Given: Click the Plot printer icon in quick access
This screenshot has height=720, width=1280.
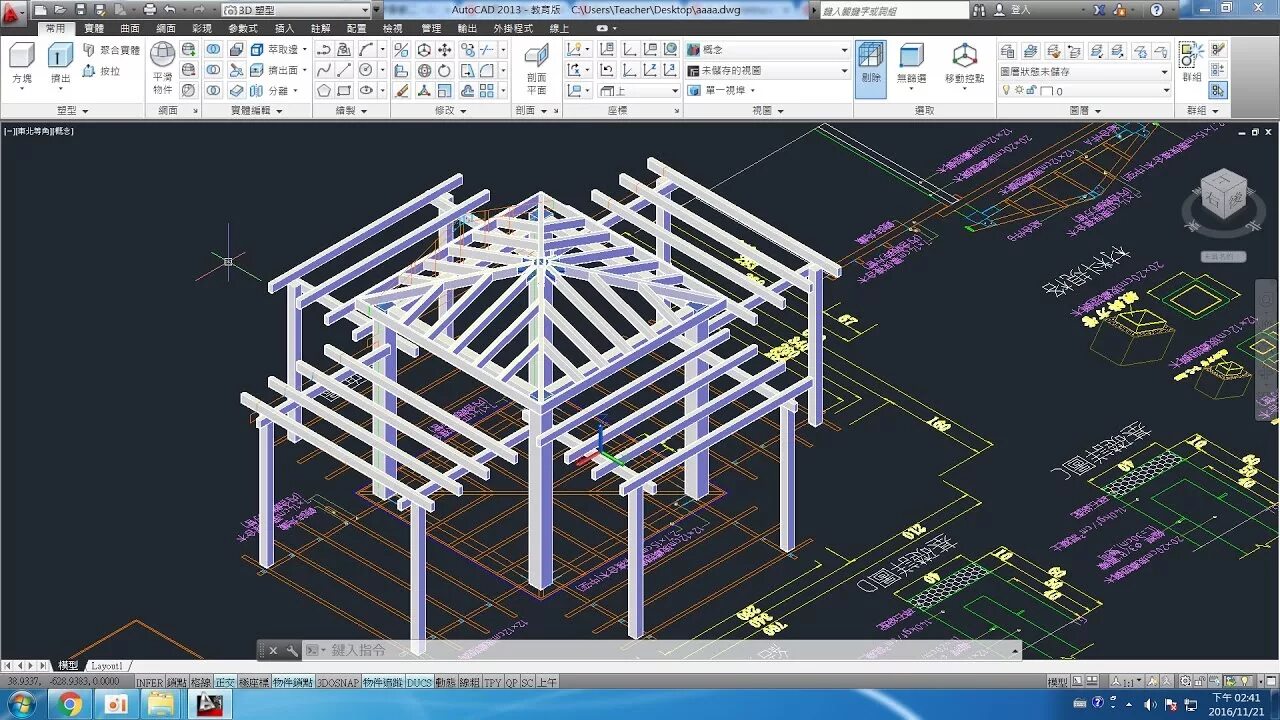Looking at the screenshot, I should (149, 10).
